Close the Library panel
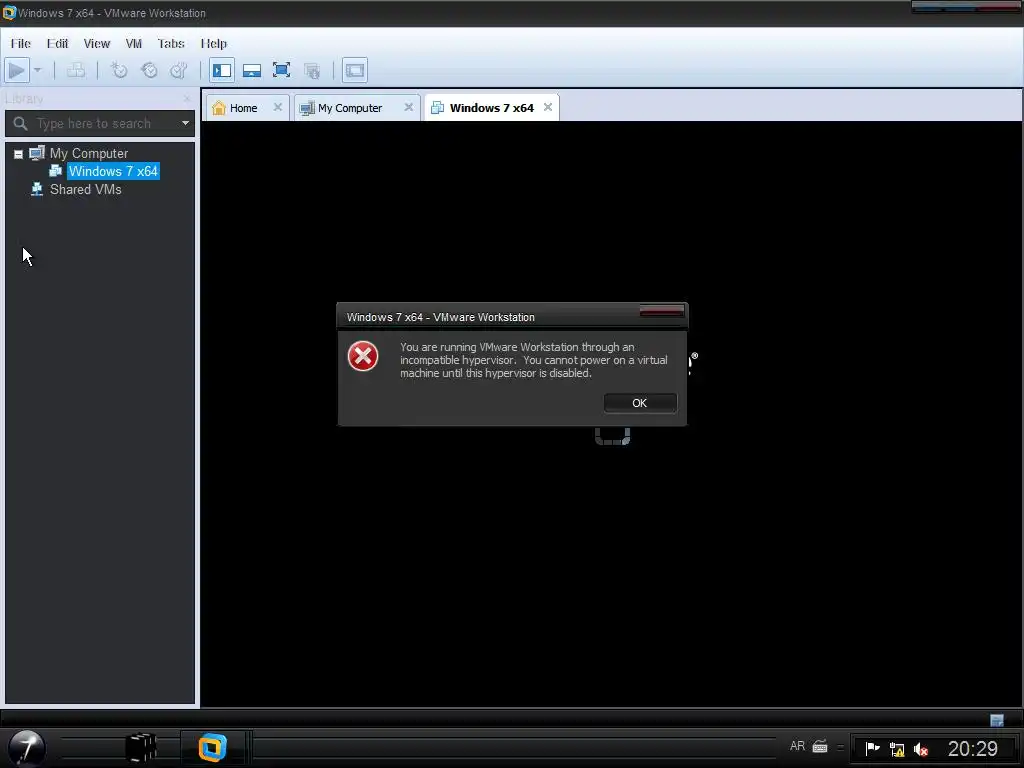The width and height of the screenshot is (1024, 768). point(187,99)
